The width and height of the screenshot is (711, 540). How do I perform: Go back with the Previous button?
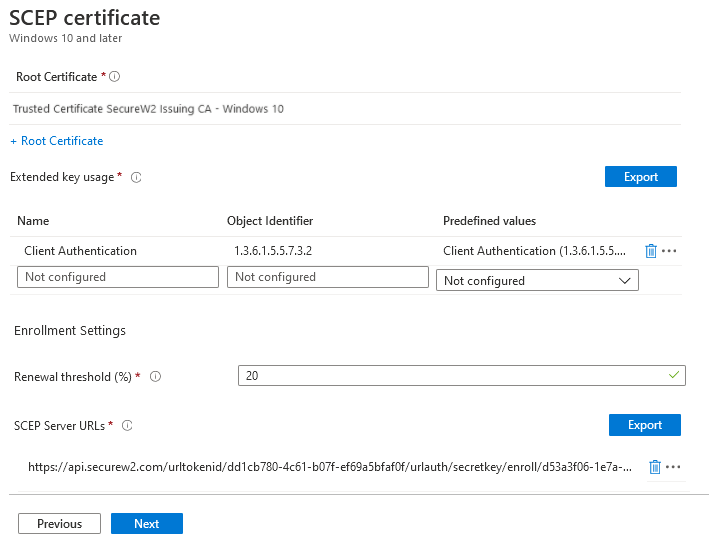coord(59,524)
